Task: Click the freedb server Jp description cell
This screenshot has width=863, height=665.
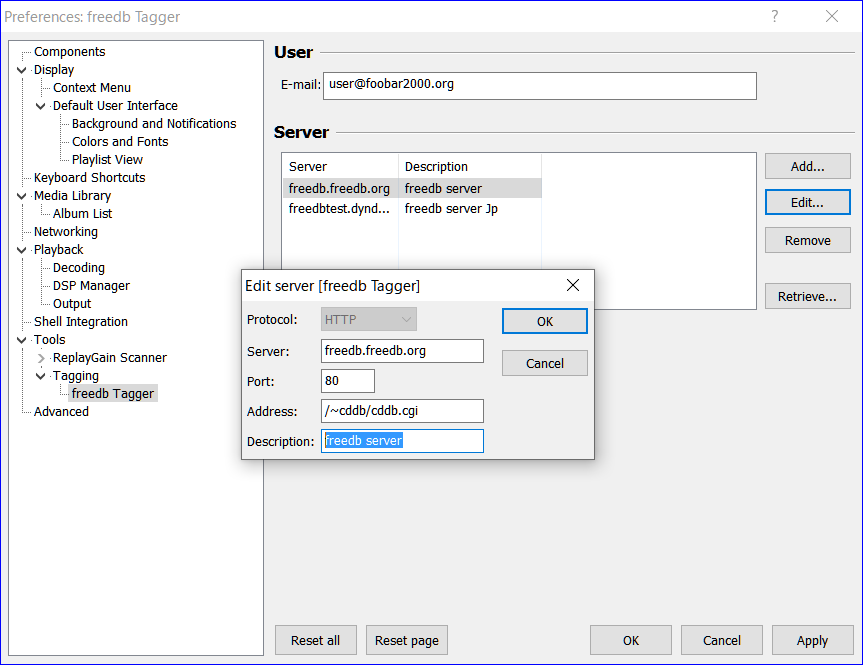Action: [x=451, y=209]
